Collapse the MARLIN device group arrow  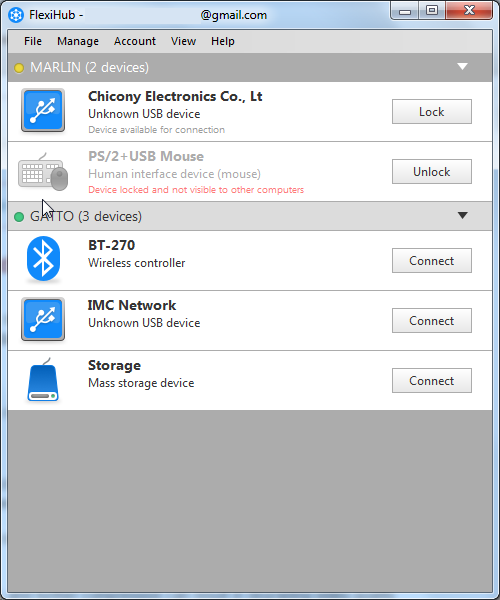click(463, 67)
